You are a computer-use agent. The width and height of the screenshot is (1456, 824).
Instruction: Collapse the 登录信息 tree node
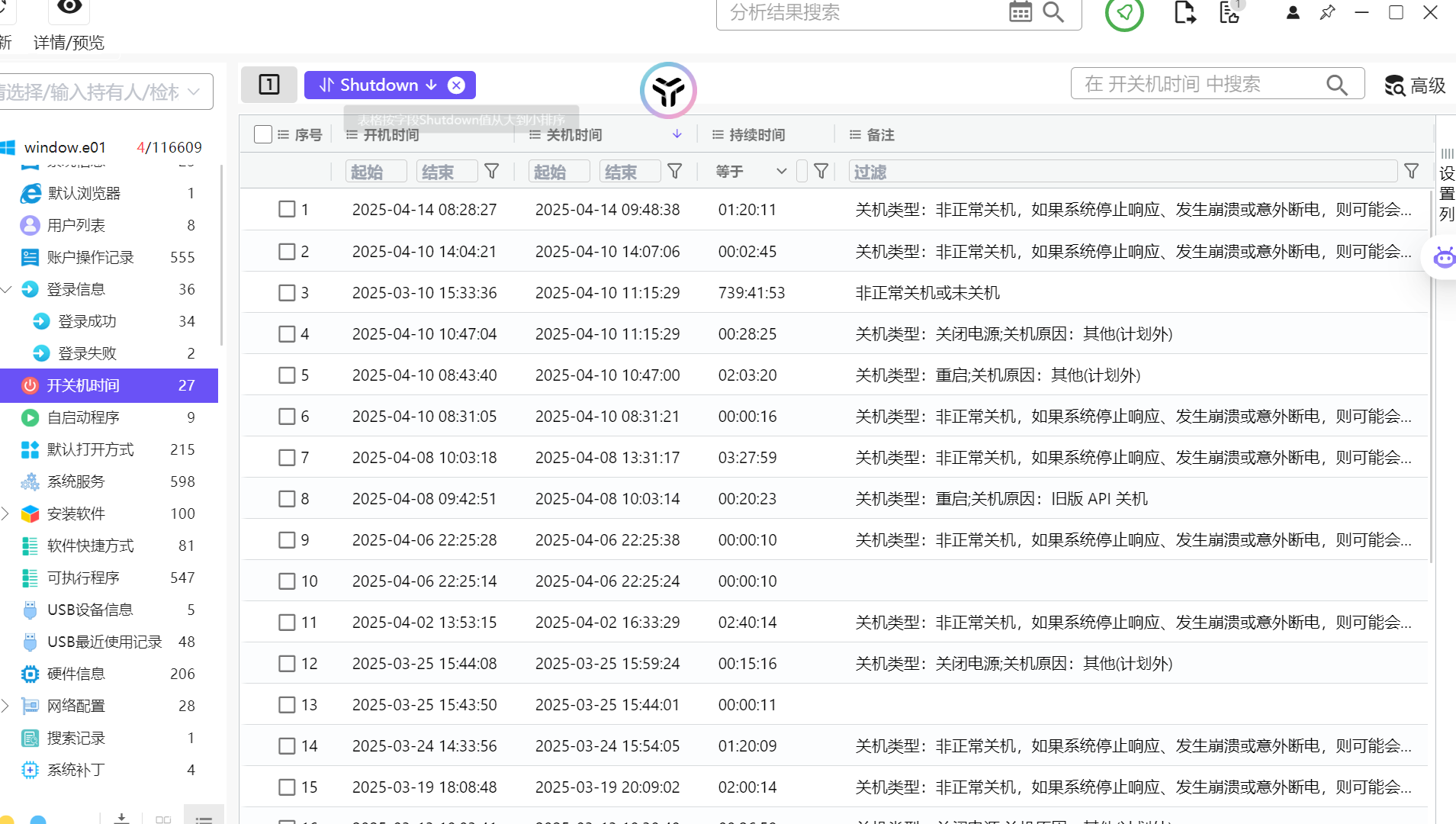[6, 290]
